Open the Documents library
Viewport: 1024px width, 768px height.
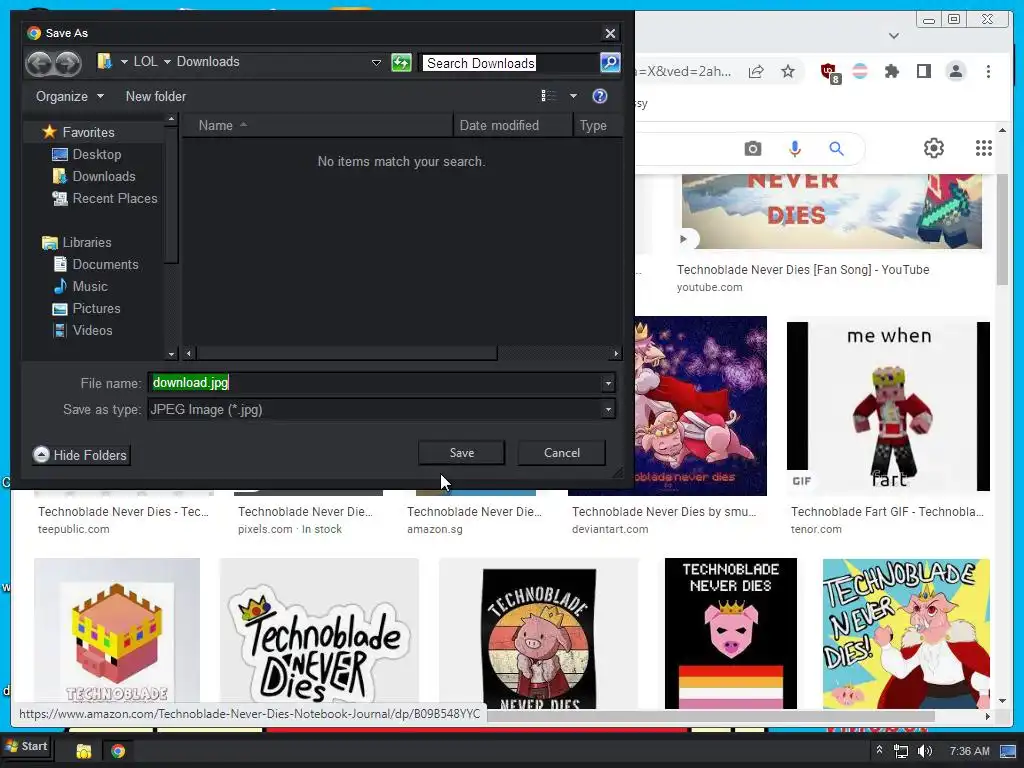105,264
